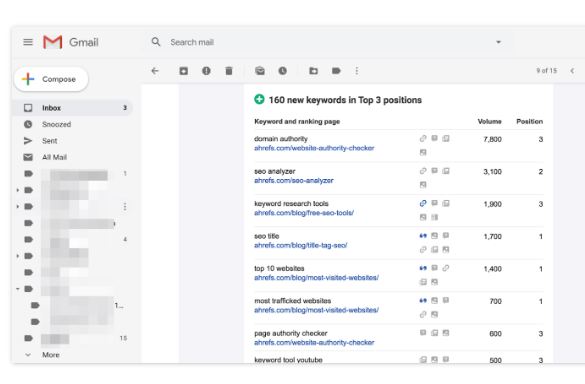
Task: Report spam using the exclamation icon
Action: 206,71
